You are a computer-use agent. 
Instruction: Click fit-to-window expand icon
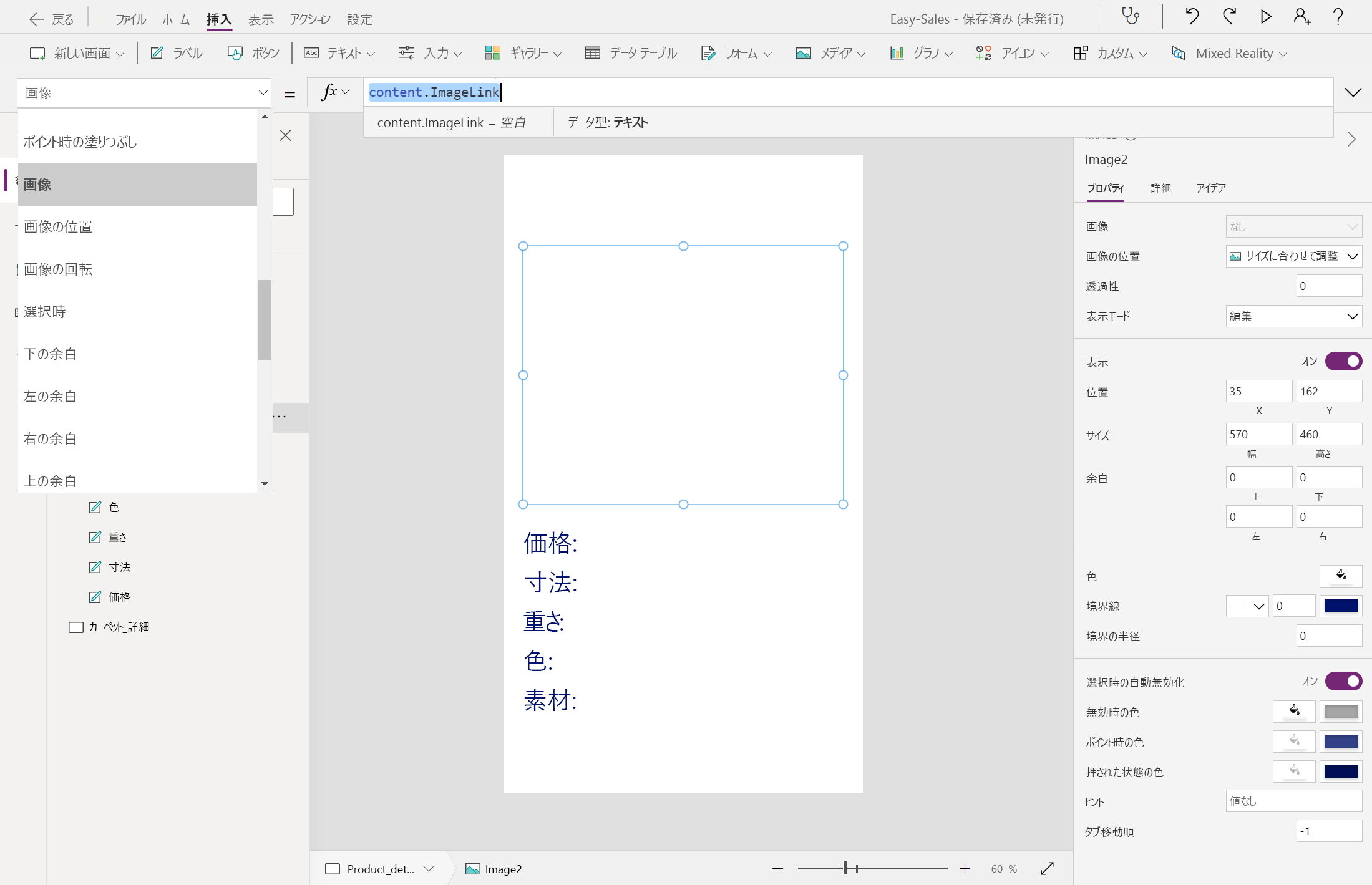[x=1048, y=869]
